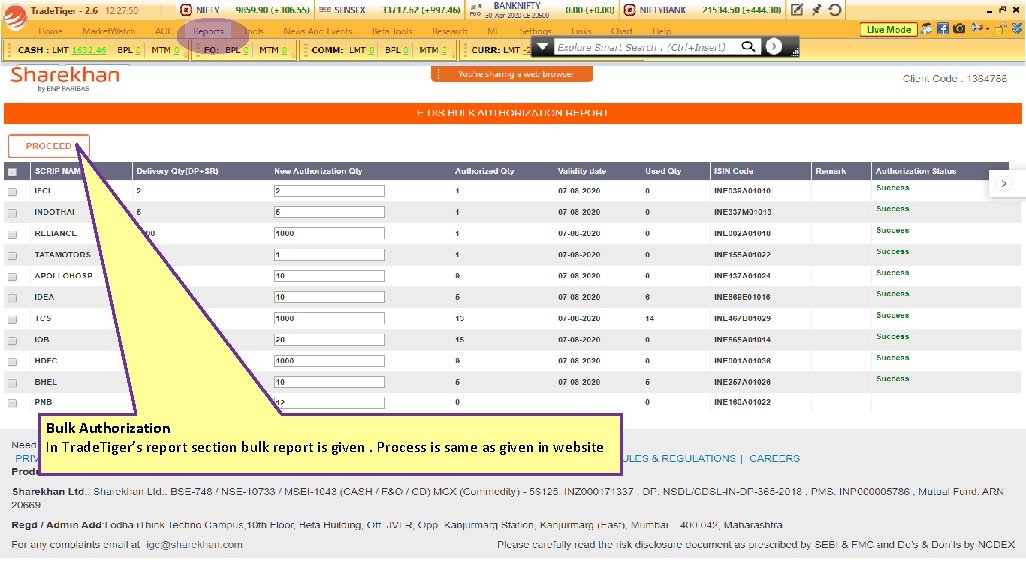Check the IDEA row checkbox
The height and width of the screenshot is (576, 1026).
tap(12, 298)
